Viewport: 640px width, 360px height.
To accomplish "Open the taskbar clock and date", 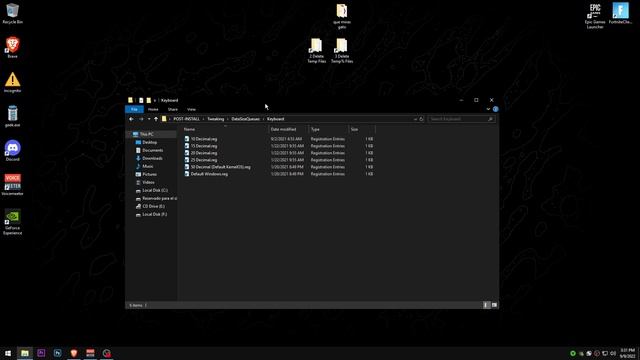I will pos(627,353).
